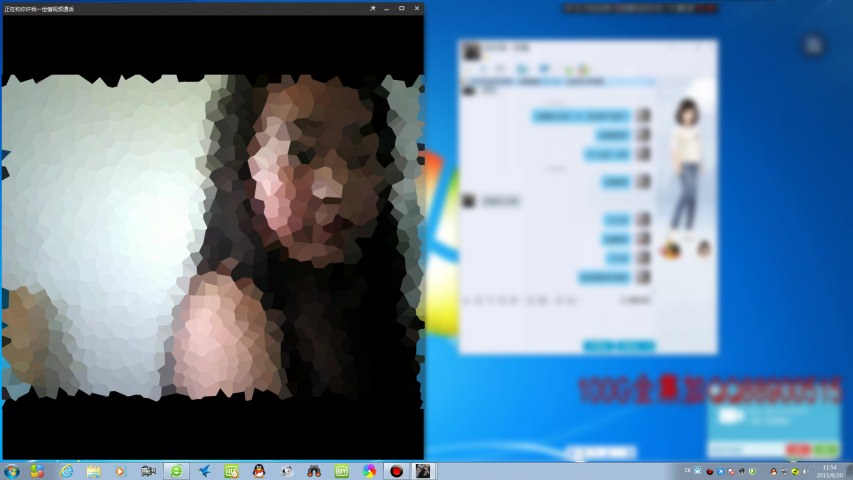This screenshot has height=480, width=853.
Task: Click the video camera icon in the taskbar
Action: point(149,471)
